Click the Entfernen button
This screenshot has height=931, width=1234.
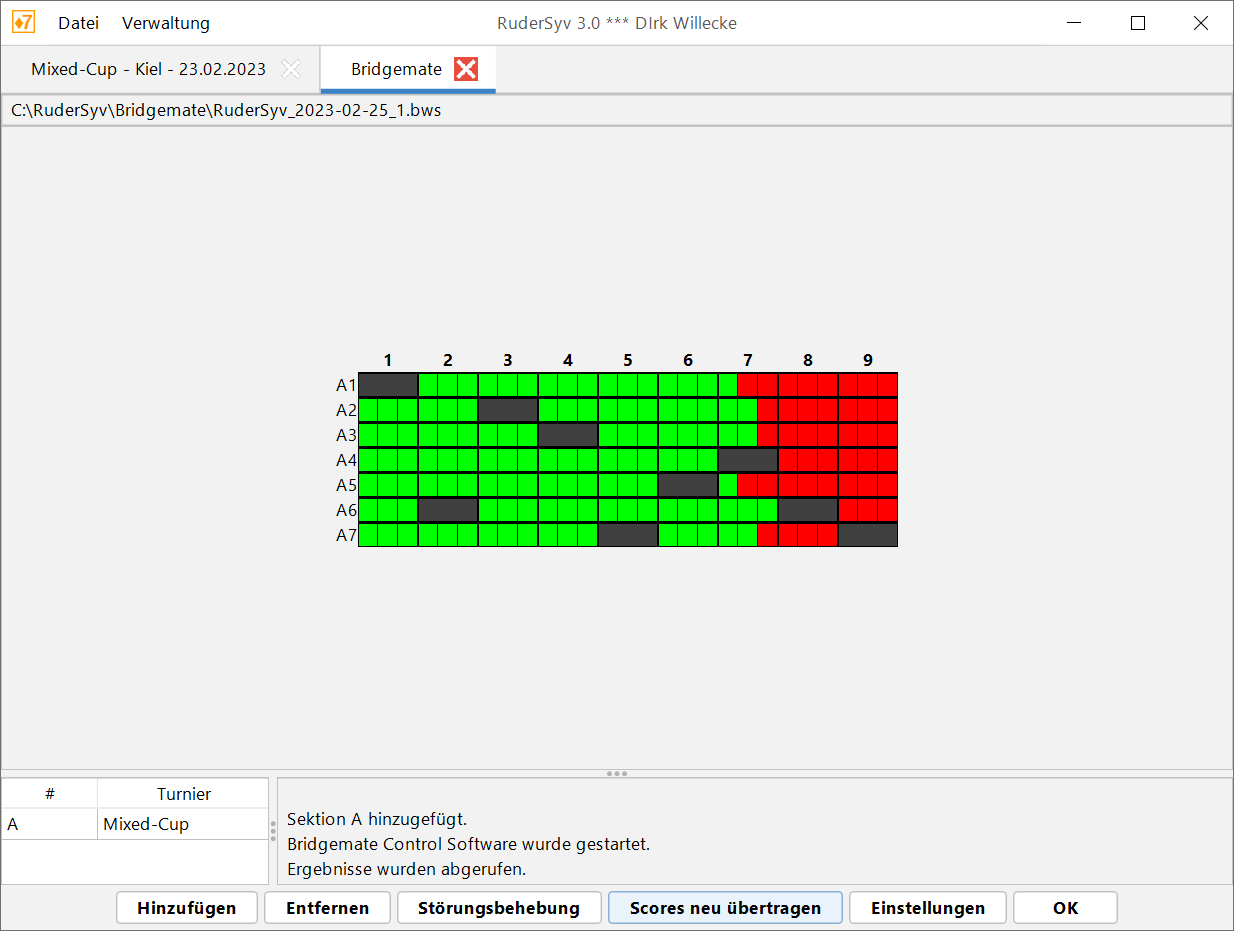(327, 908)
